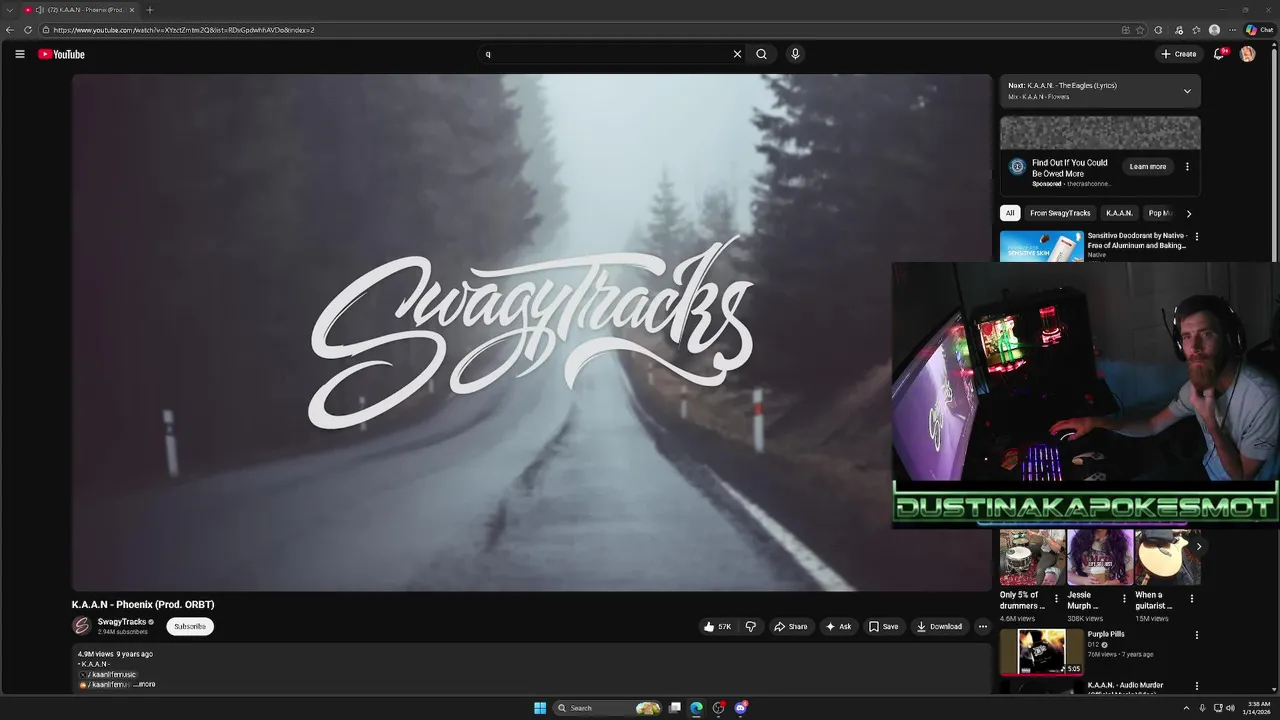Show hidden system tray icons chevron
Screen dimensions: 1280x720
click(x=1186, y=708)
